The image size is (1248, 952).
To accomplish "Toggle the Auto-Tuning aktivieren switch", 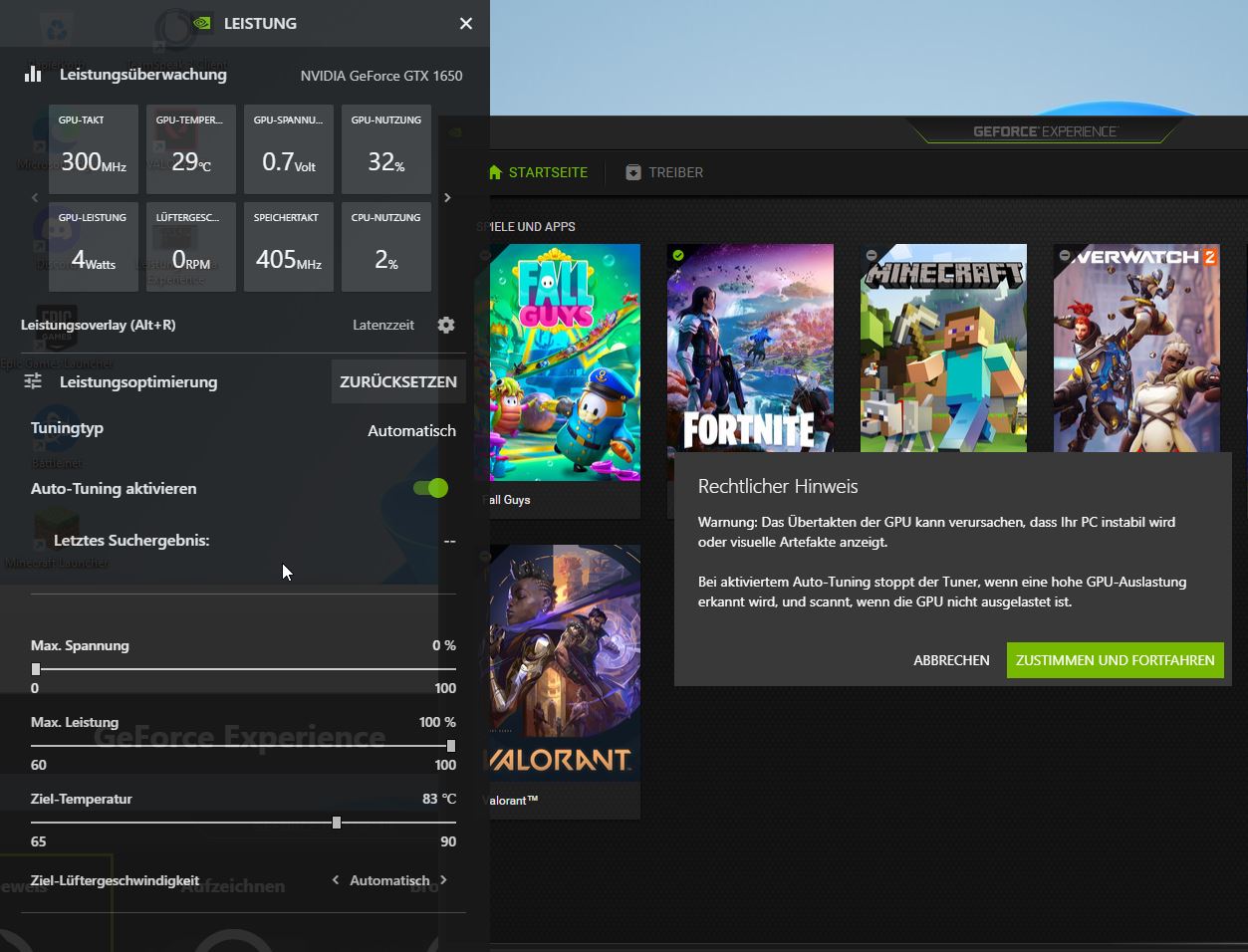I will point(431,488).
